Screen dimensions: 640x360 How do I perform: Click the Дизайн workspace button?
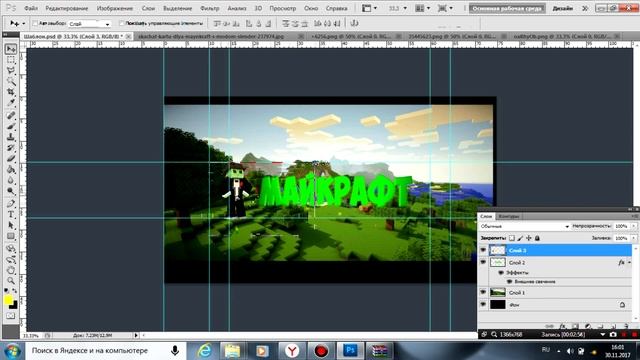562,8
